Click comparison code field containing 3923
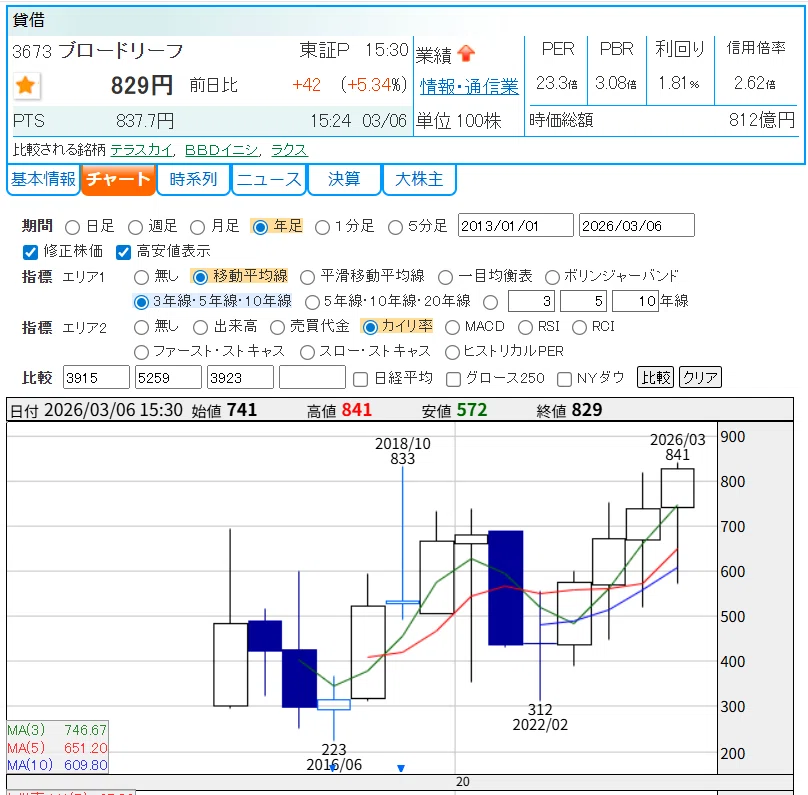Image resolution: width=808 pixels, height=795 pixels. [240, 378]
